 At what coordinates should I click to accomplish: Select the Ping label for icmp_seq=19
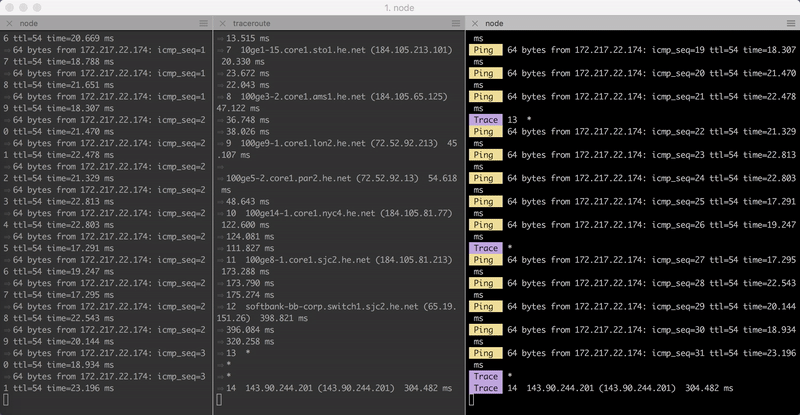tap(486, 50)
